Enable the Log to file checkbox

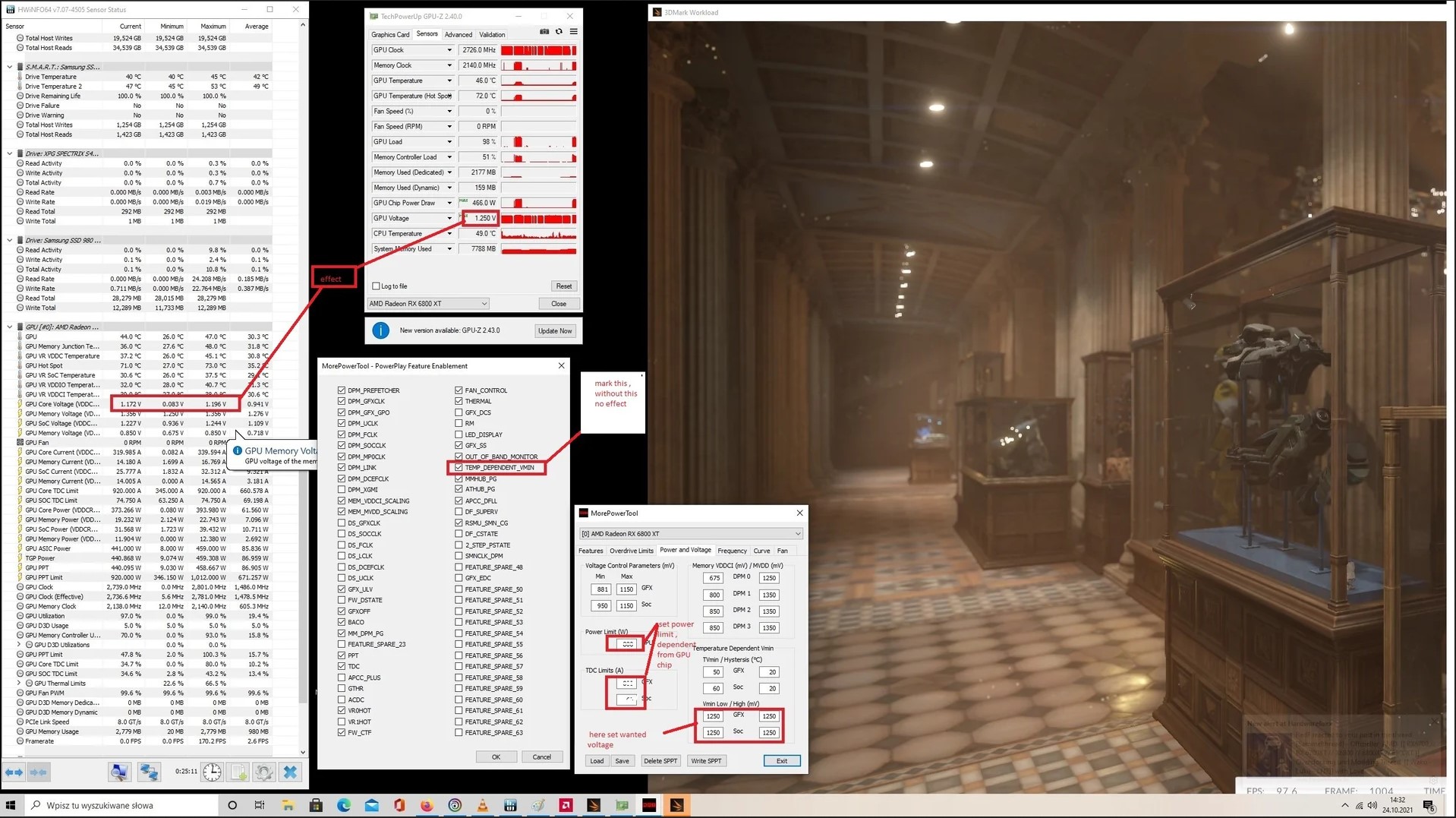pos(376,286)
